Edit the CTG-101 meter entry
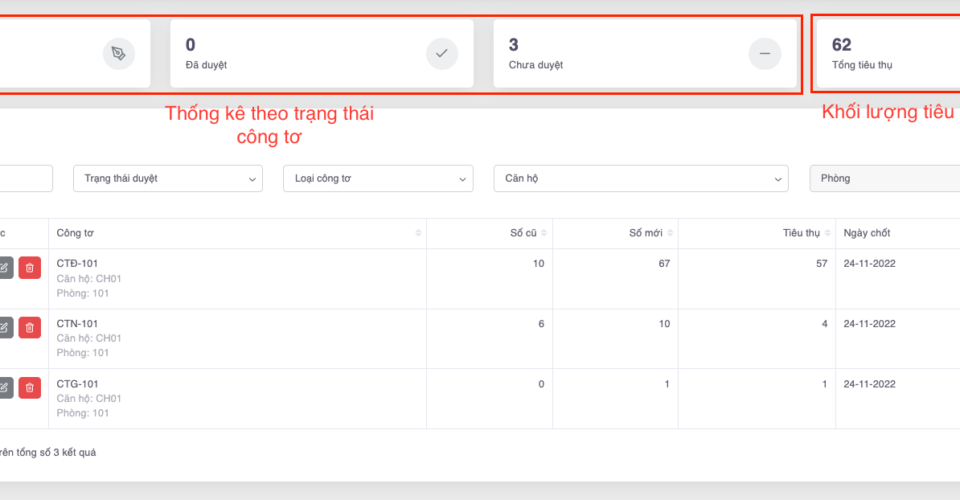Image resolution: width=960 pixels, height=500 pixels. tap(4, 387)
